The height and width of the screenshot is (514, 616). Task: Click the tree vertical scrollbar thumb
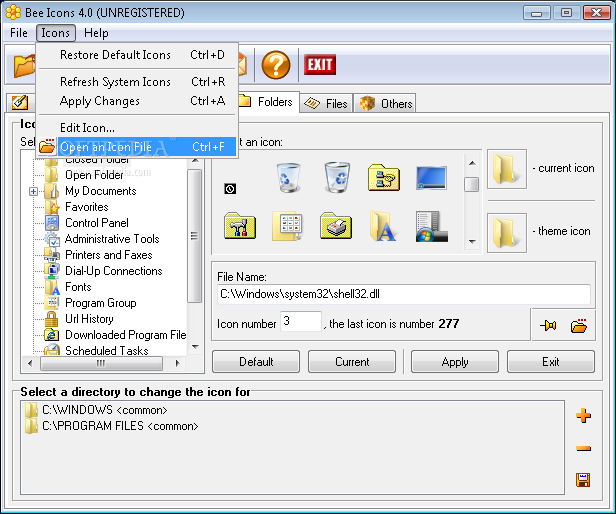pos(194,236)
